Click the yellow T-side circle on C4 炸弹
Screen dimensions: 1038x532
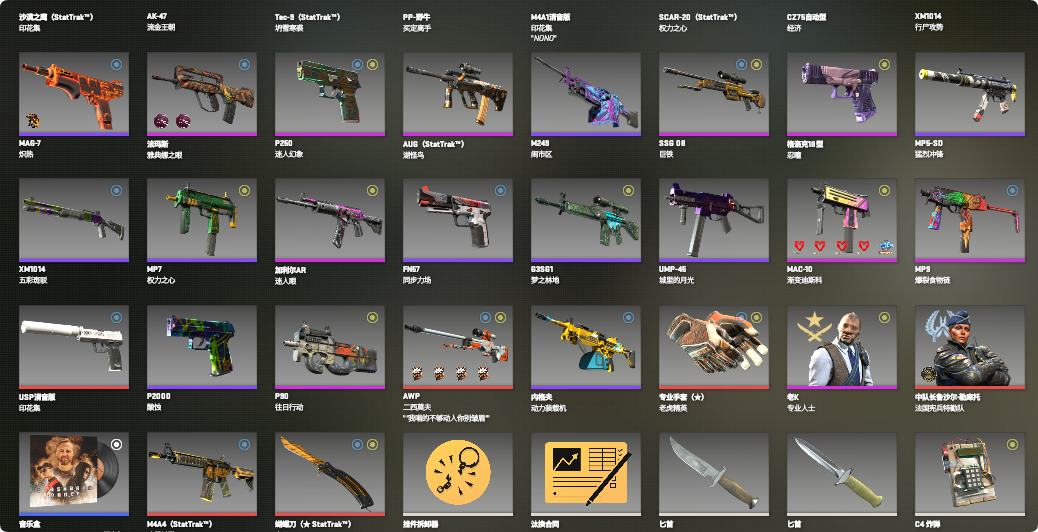(1012, 444)
